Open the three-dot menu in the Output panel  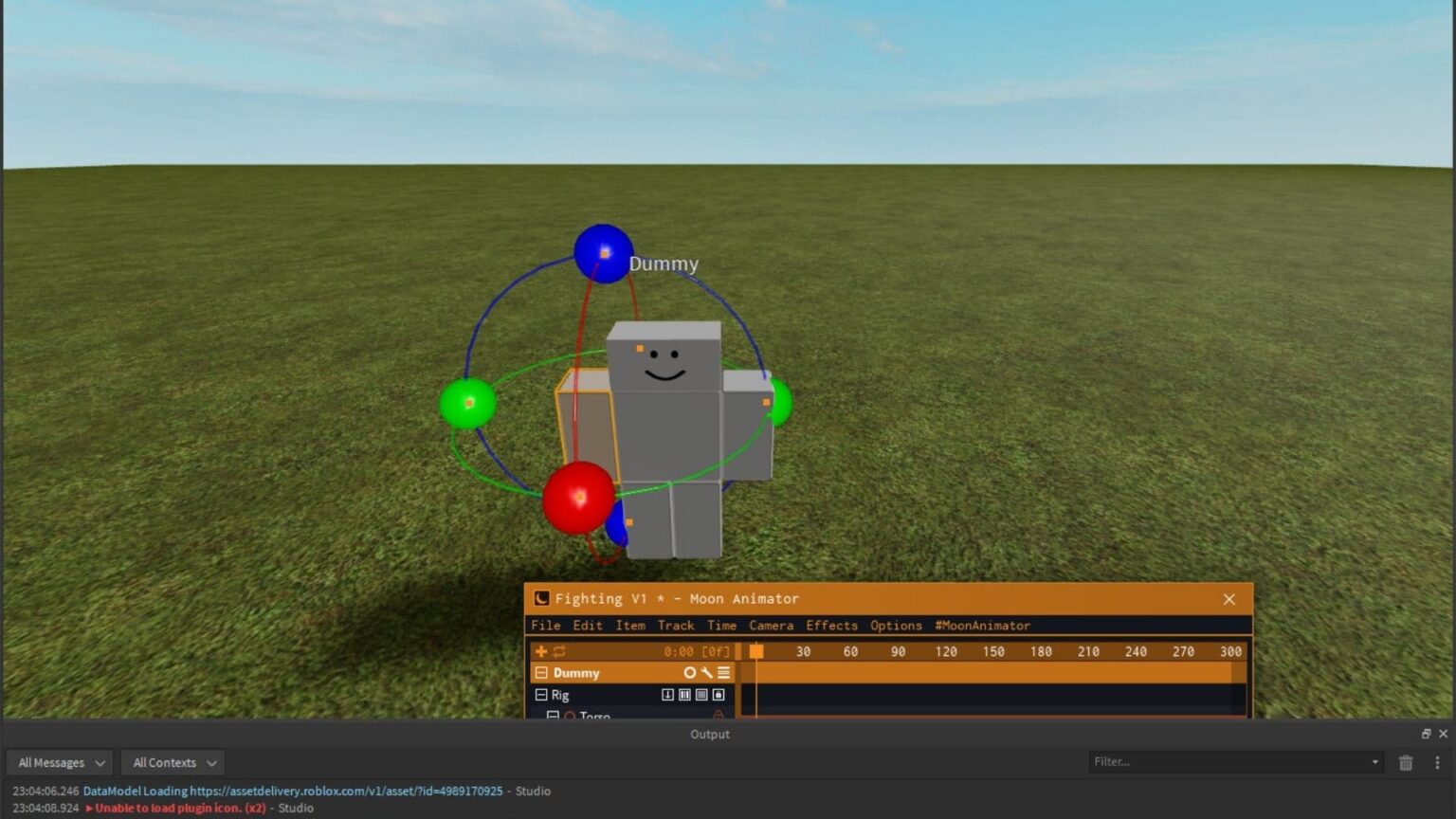1438,762
